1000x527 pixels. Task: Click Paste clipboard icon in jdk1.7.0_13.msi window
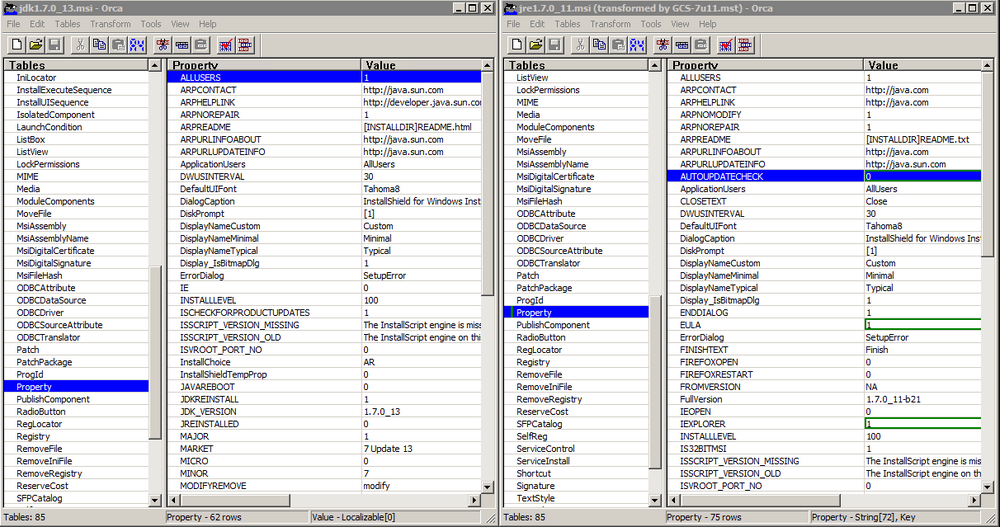coord(118,45)
